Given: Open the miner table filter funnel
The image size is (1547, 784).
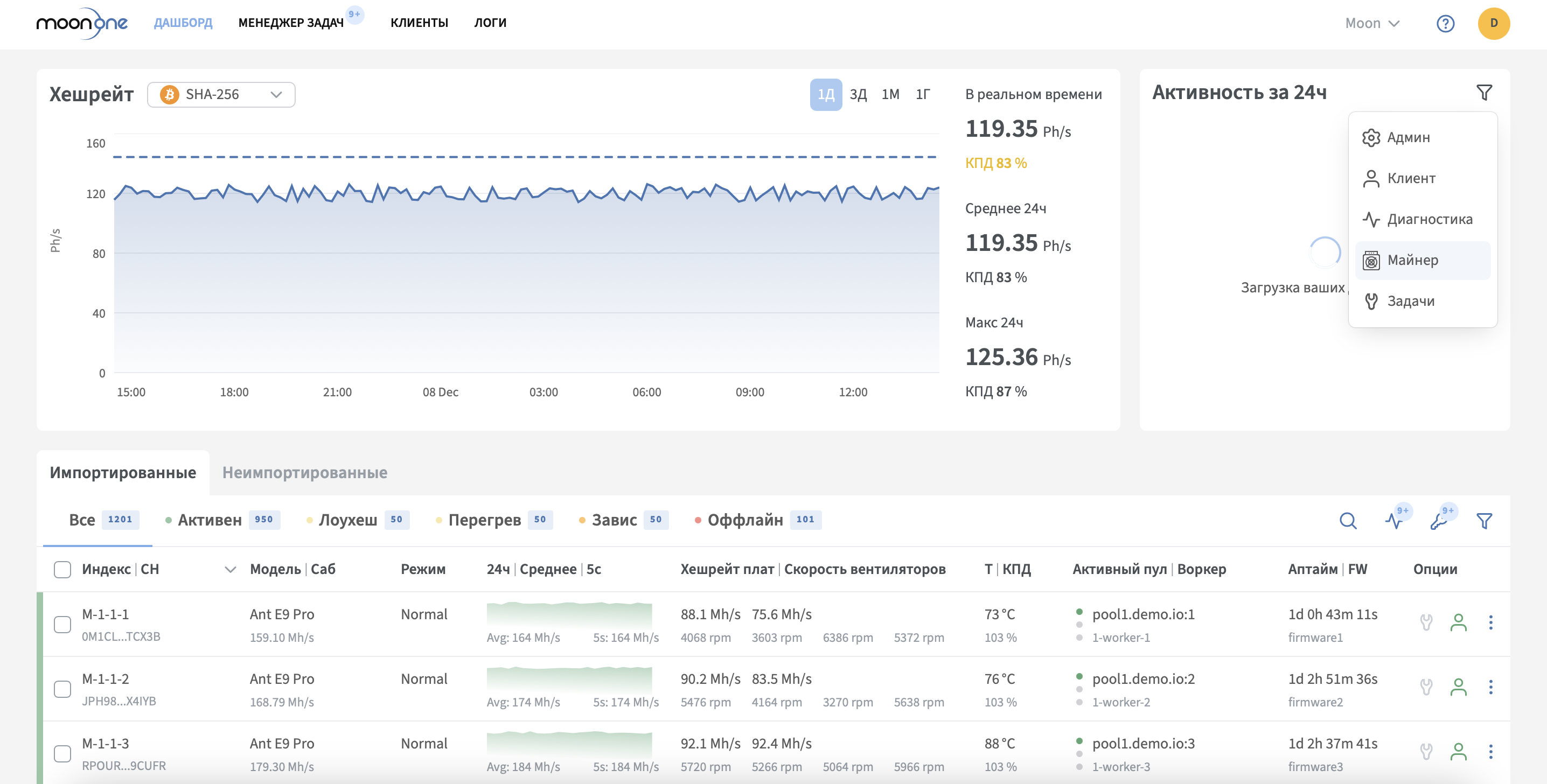Looking at the screenshot, I should (x=1484, y=521).
